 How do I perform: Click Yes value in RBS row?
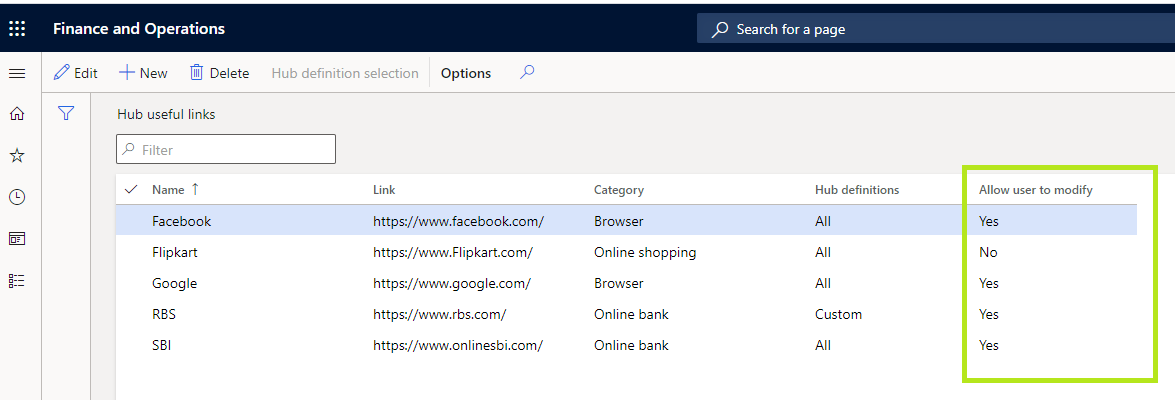pyautogui.click(x=988, y=314)
